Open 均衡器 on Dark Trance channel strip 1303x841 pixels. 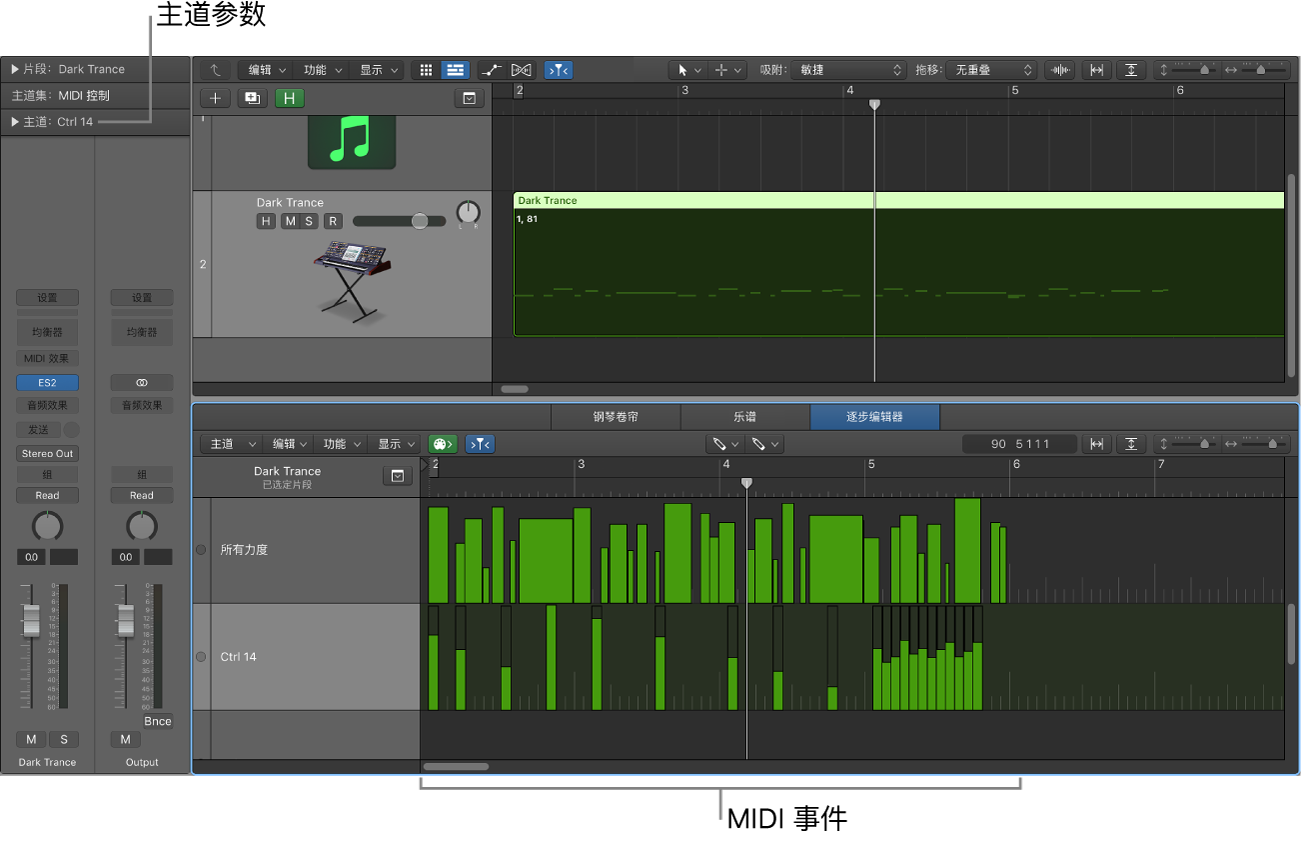pos(47,333)
